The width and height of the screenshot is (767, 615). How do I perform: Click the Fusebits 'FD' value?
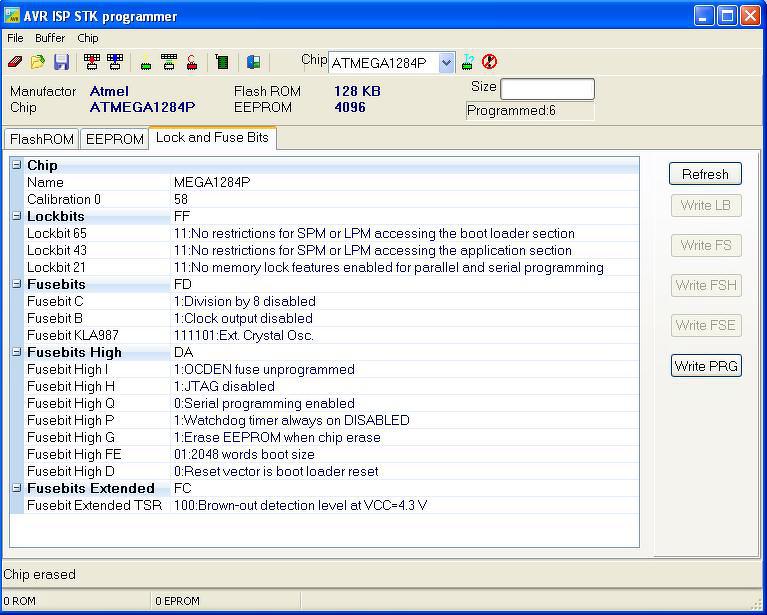tap(182, 284)
